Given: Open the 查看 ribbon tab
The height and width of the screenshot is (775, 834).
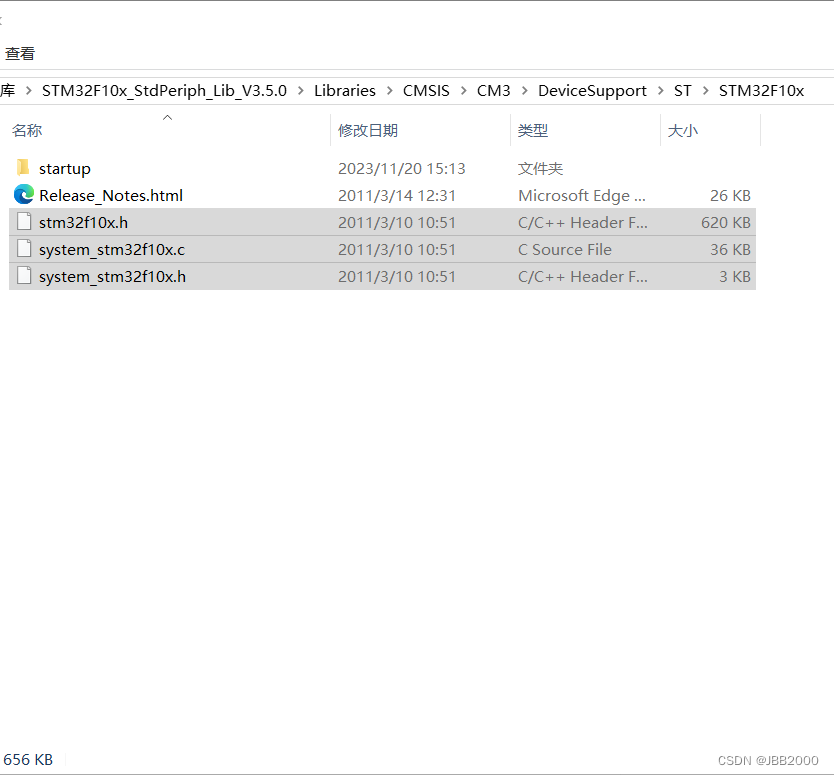Looking at the screenshot, I should (20, 53).
